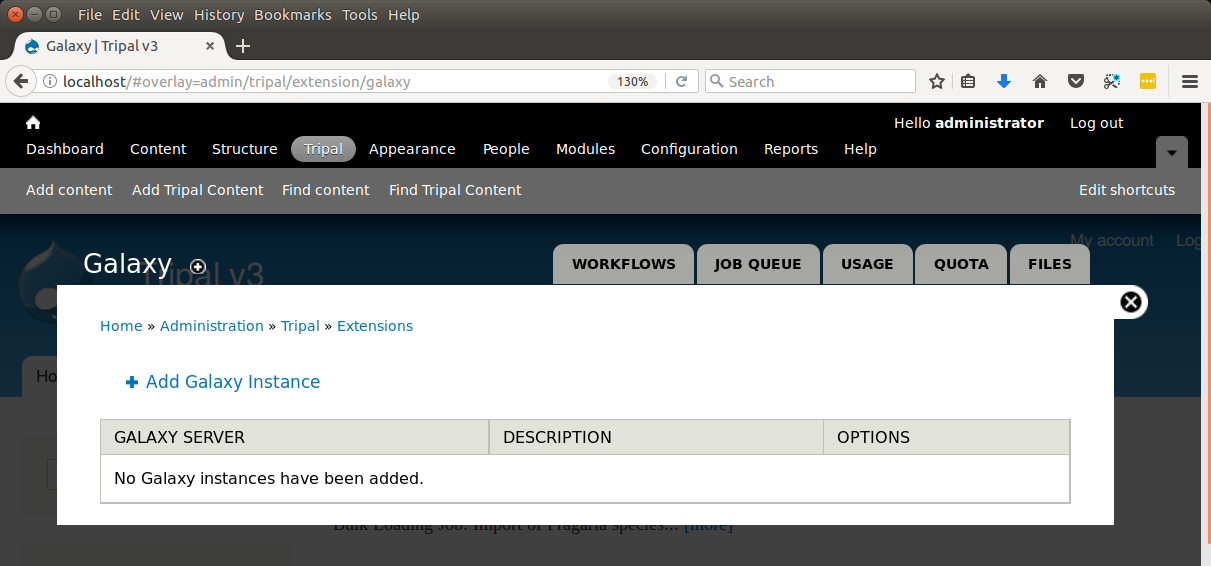The image size is (1211, 566).
Task: Click the Galaxy Server column header
Action: pyautogui.click(x=294, y=437)
